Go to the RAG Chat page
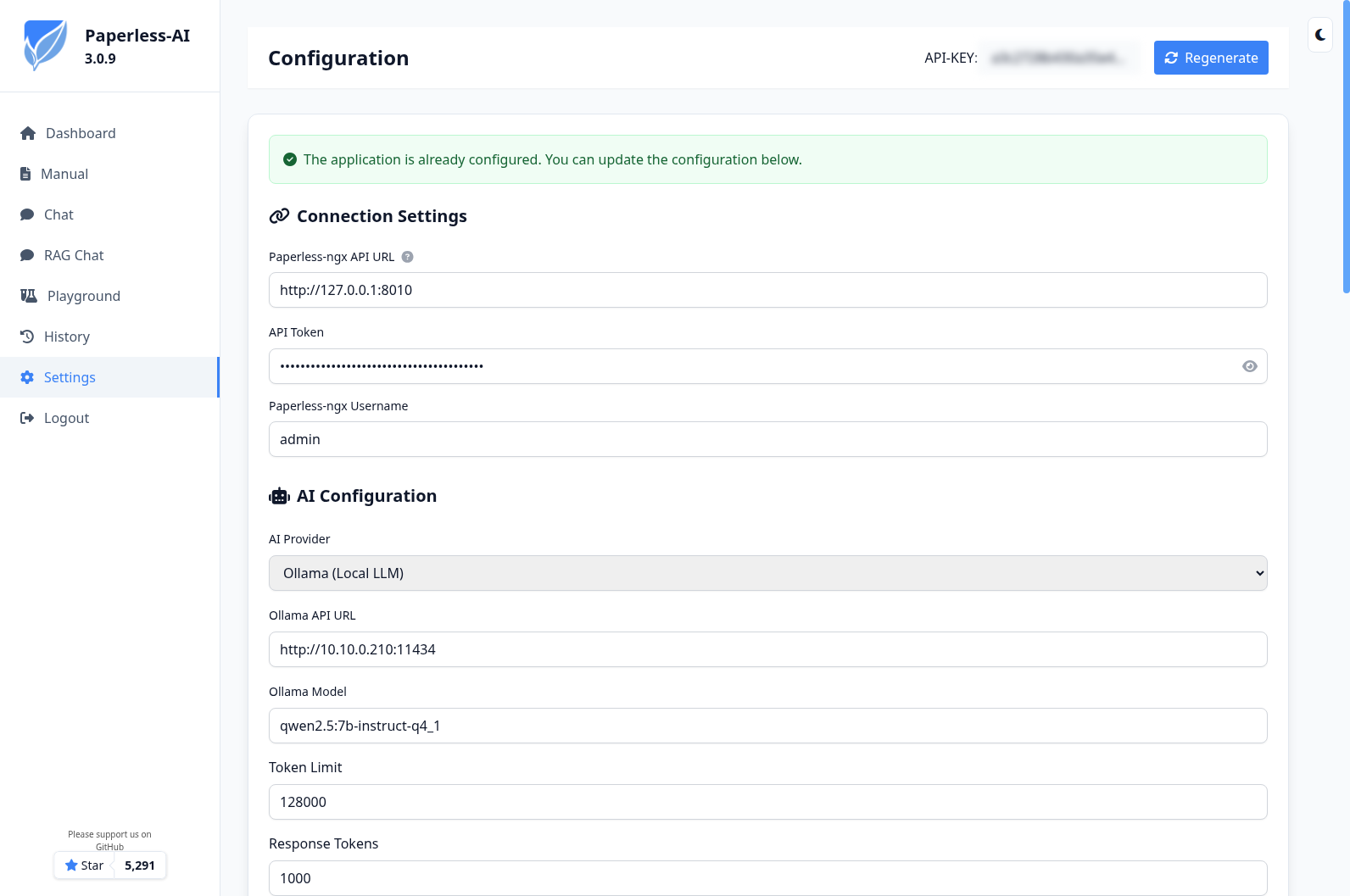This screenshot has height=896, width=1350. pyautogui.click(x=109, y=255)
